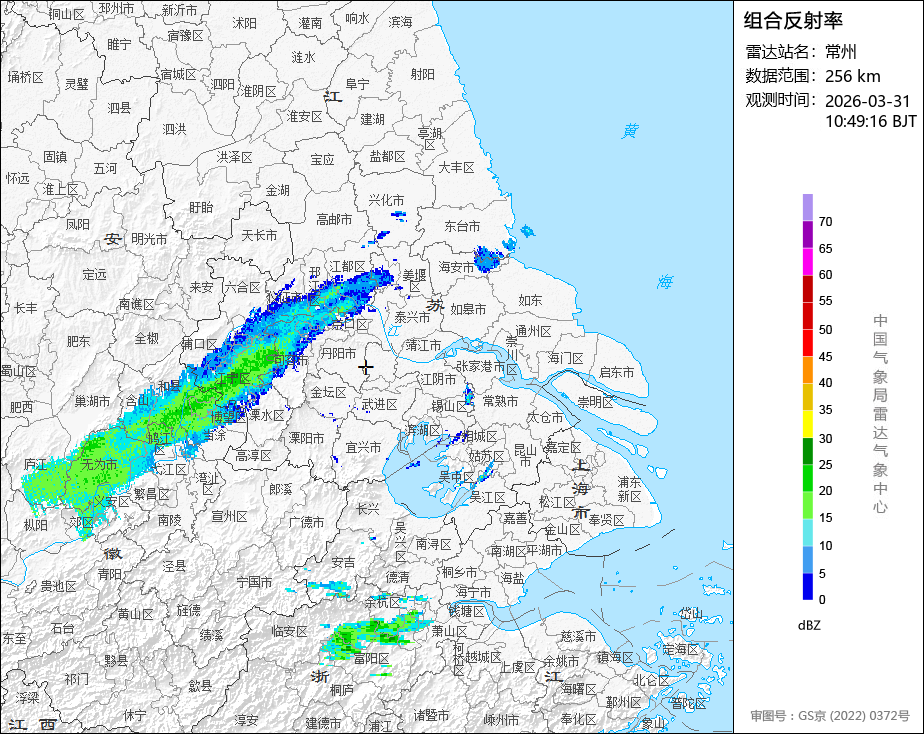
Task: Click the dBZ unit label under legend
Action: 808,626
